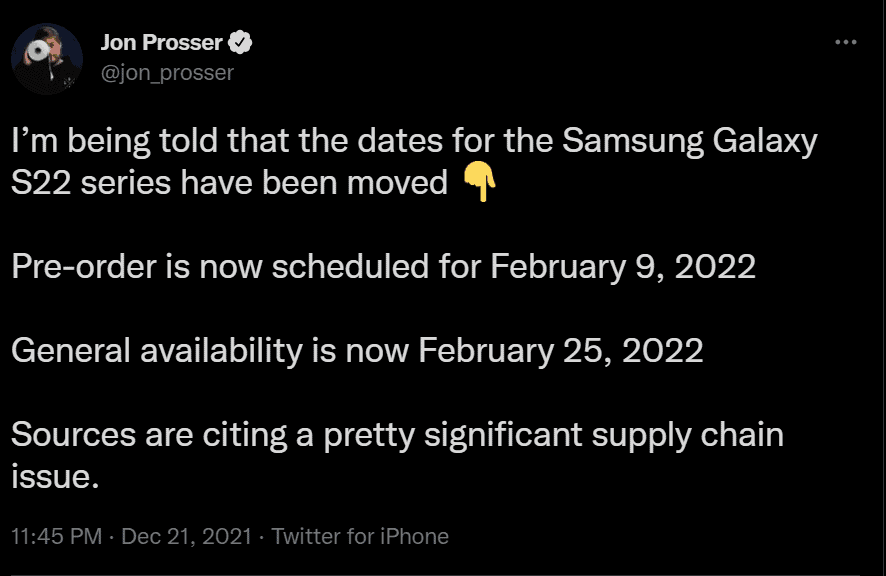
Task: Click the words 'Samsung Galaxy' in tweet
Action: [x=690, y=141]
